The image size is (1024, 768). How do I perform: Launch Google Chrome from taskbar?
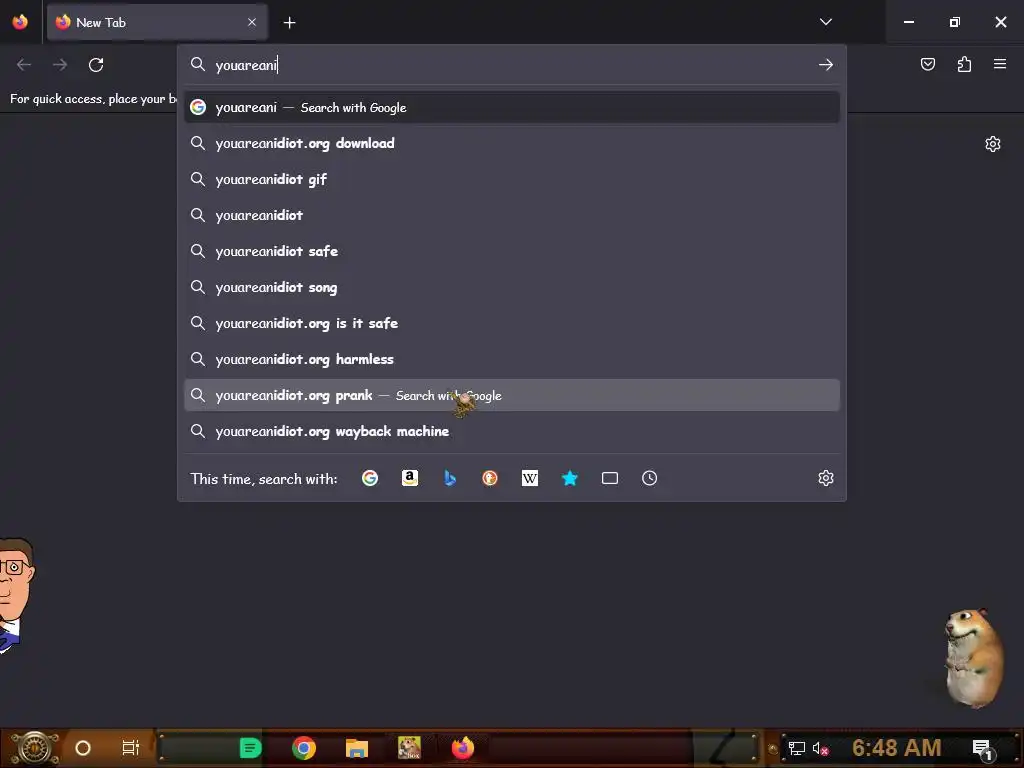point(304,748)
